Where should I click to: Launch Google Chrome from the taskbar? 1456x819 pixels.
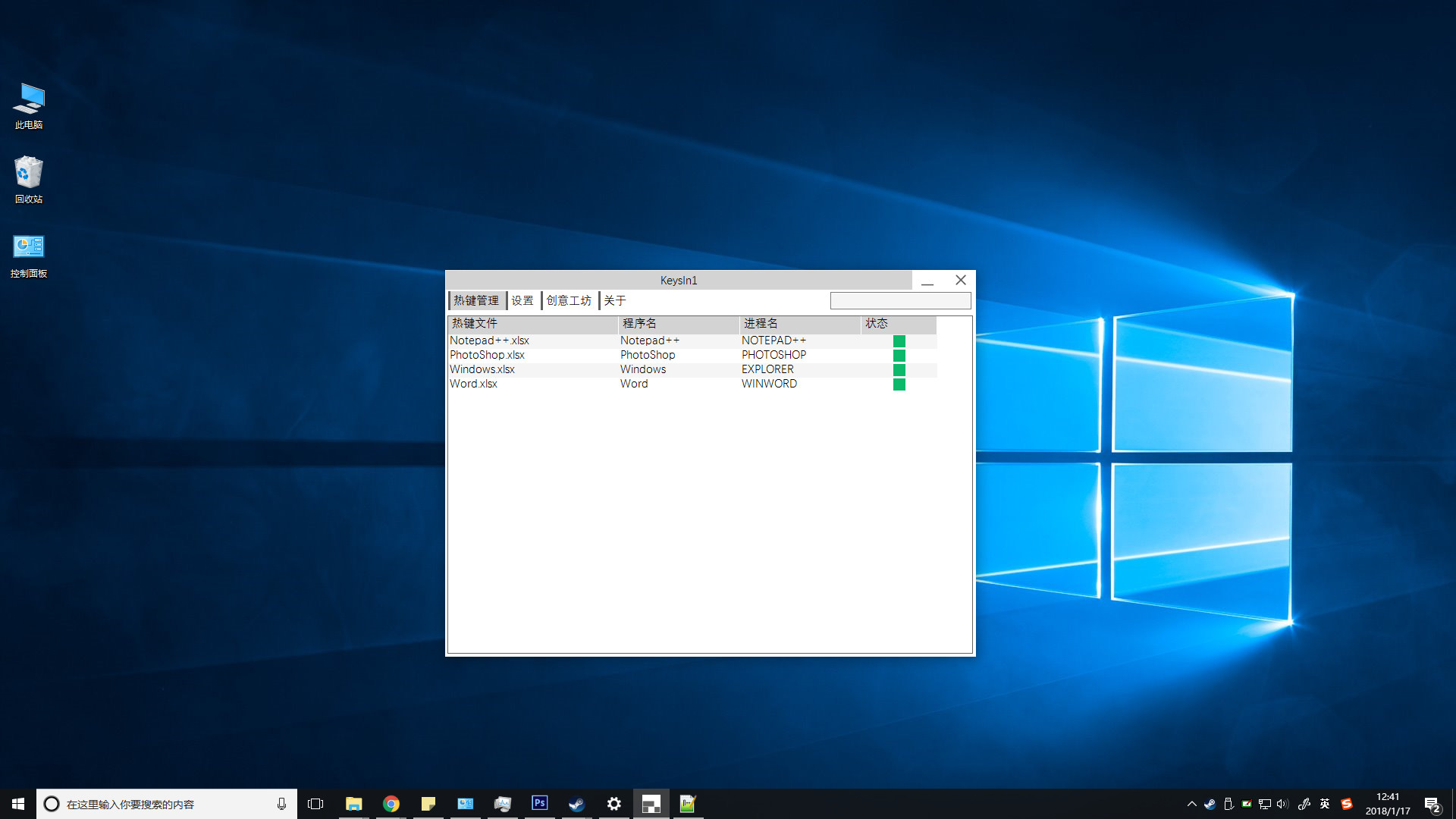(x=391, y=803)
